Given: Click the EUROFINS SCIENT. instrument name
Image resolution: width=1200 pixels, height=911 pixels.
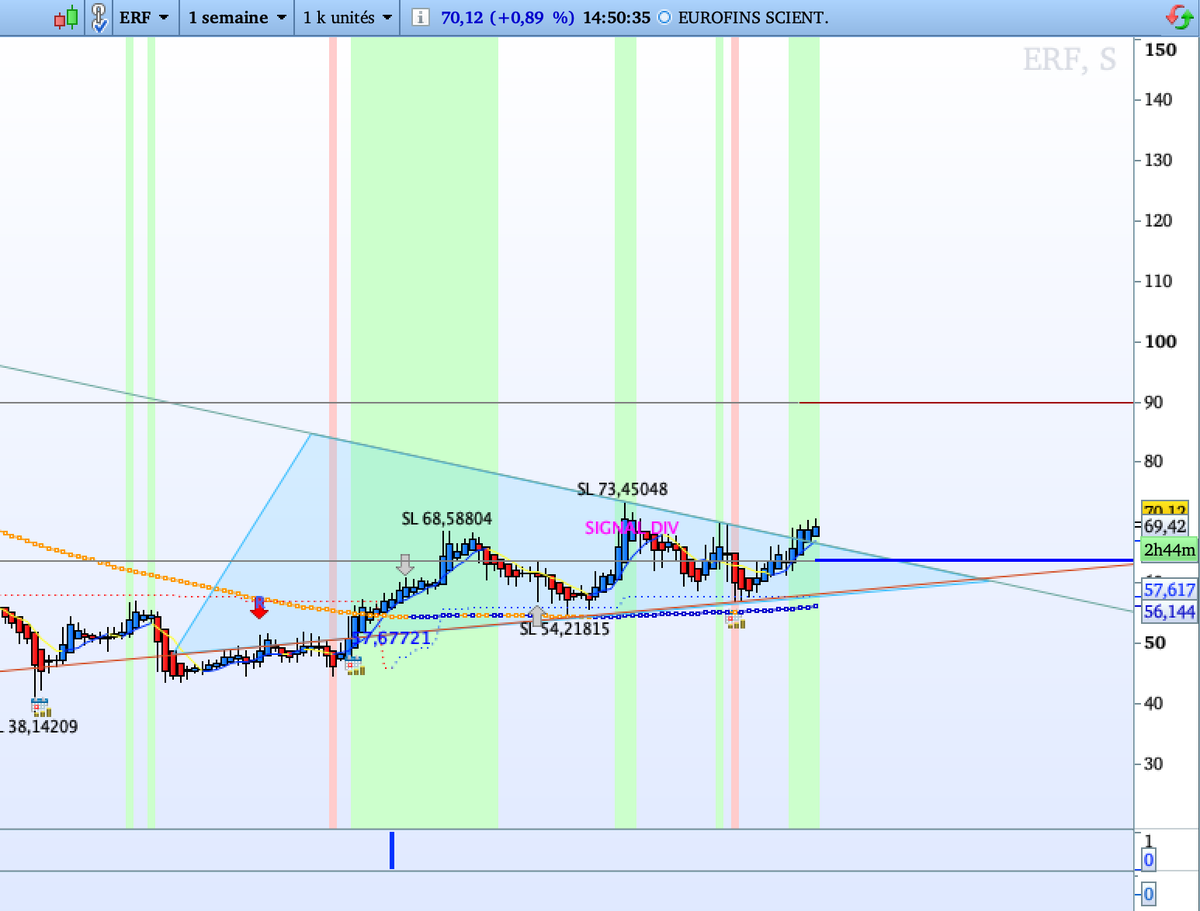Looking at the screenshot, I should coord(753,18).
